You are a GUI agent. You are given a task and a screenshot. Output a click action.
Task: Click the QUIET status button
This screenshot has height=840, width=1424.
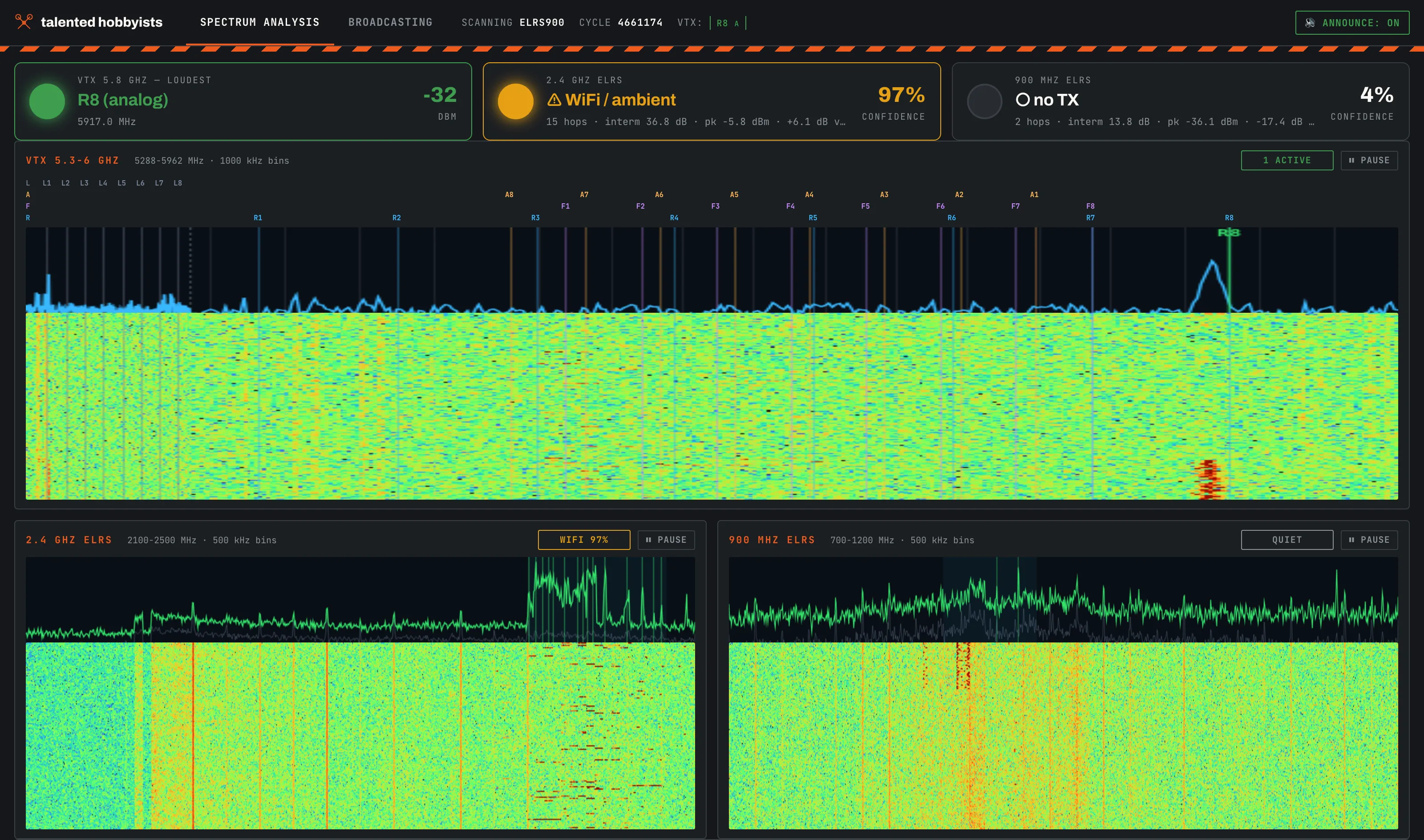click(x=1286, y=539)
